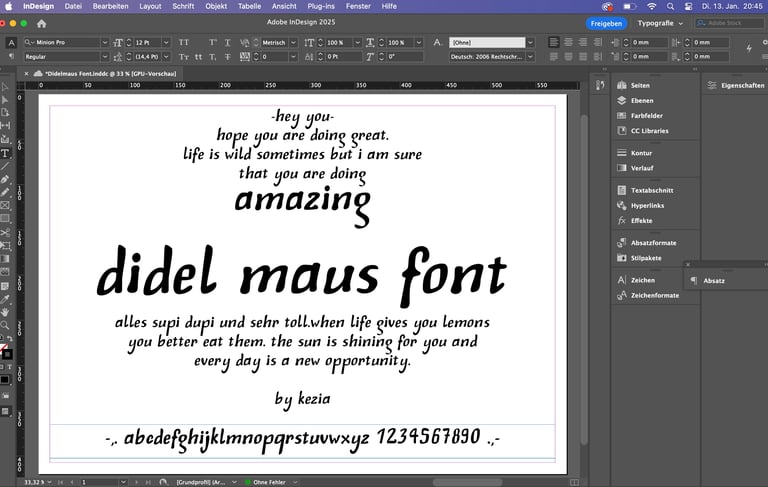
Task: Click the Adobe Stock search field
Action: [730, 23]
